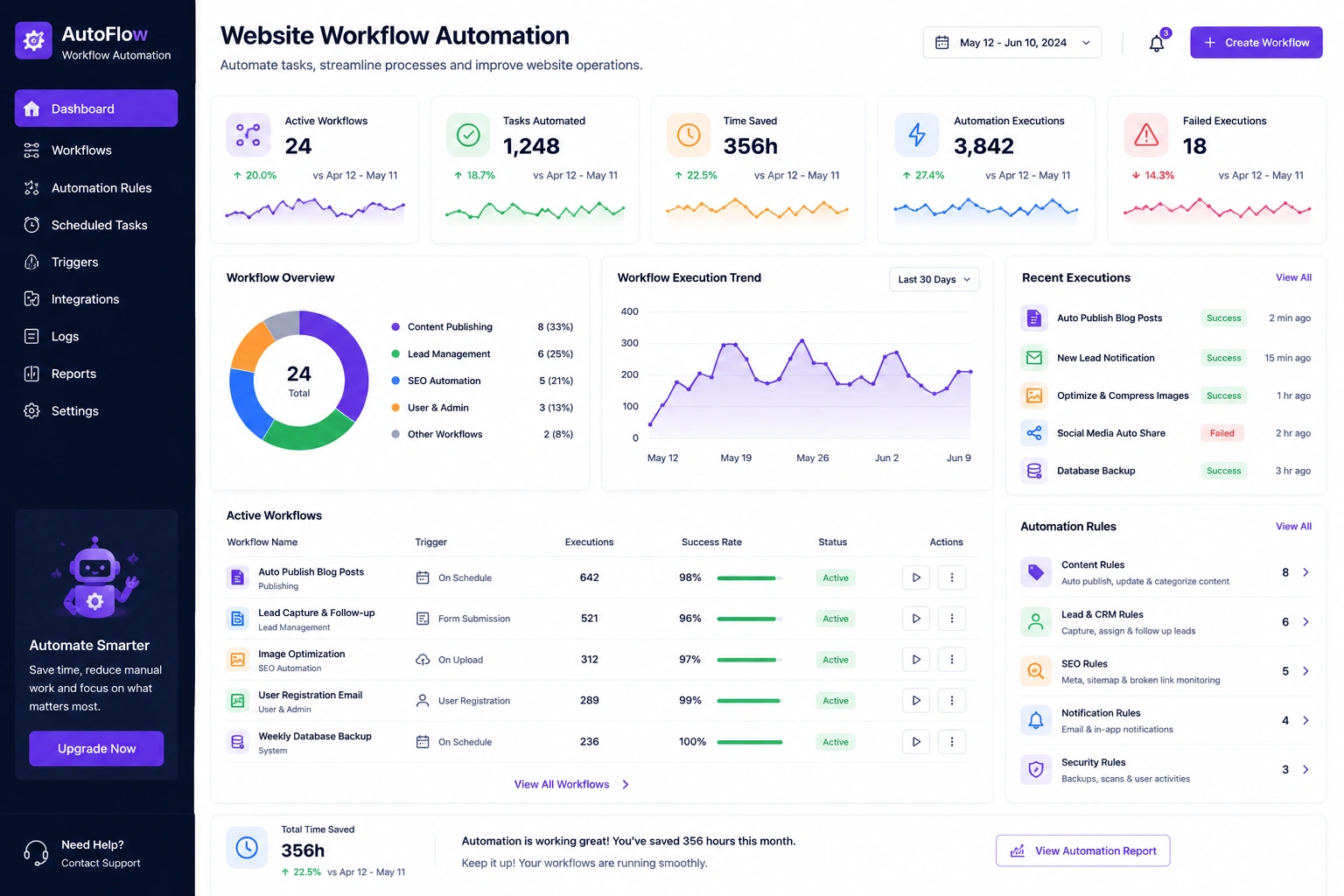Click the SEO Rules search icon
Viewport: 1344px width, 896px height.
pos(1036,671)
